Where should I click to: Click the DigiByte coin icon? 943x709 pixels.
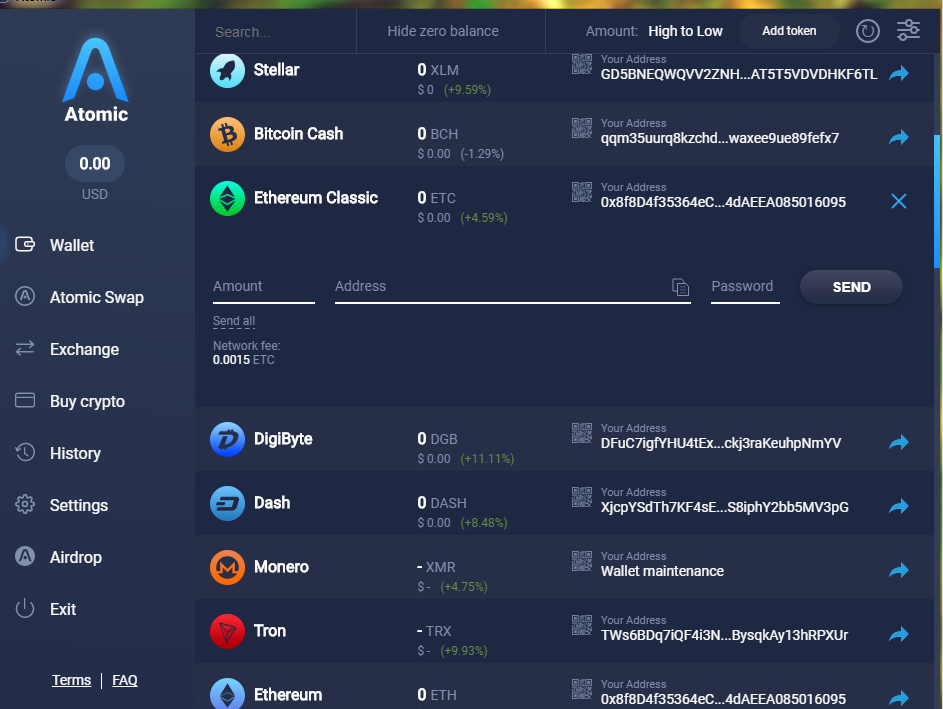(227, 440)
